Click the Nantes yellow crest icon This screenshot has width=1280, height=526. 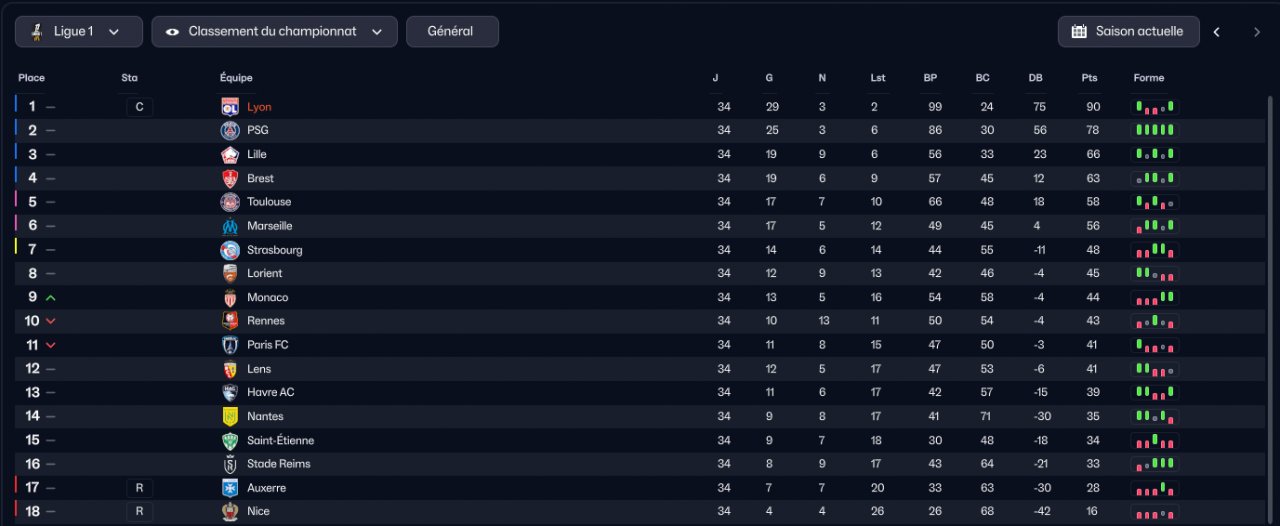tap(230, 416)
